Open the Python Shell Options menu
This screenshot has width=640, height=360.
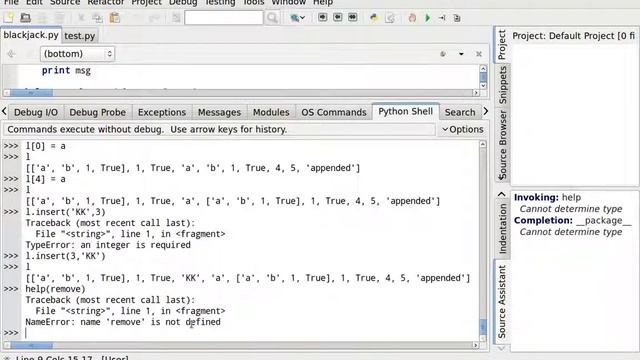click(x=463, y=129)
